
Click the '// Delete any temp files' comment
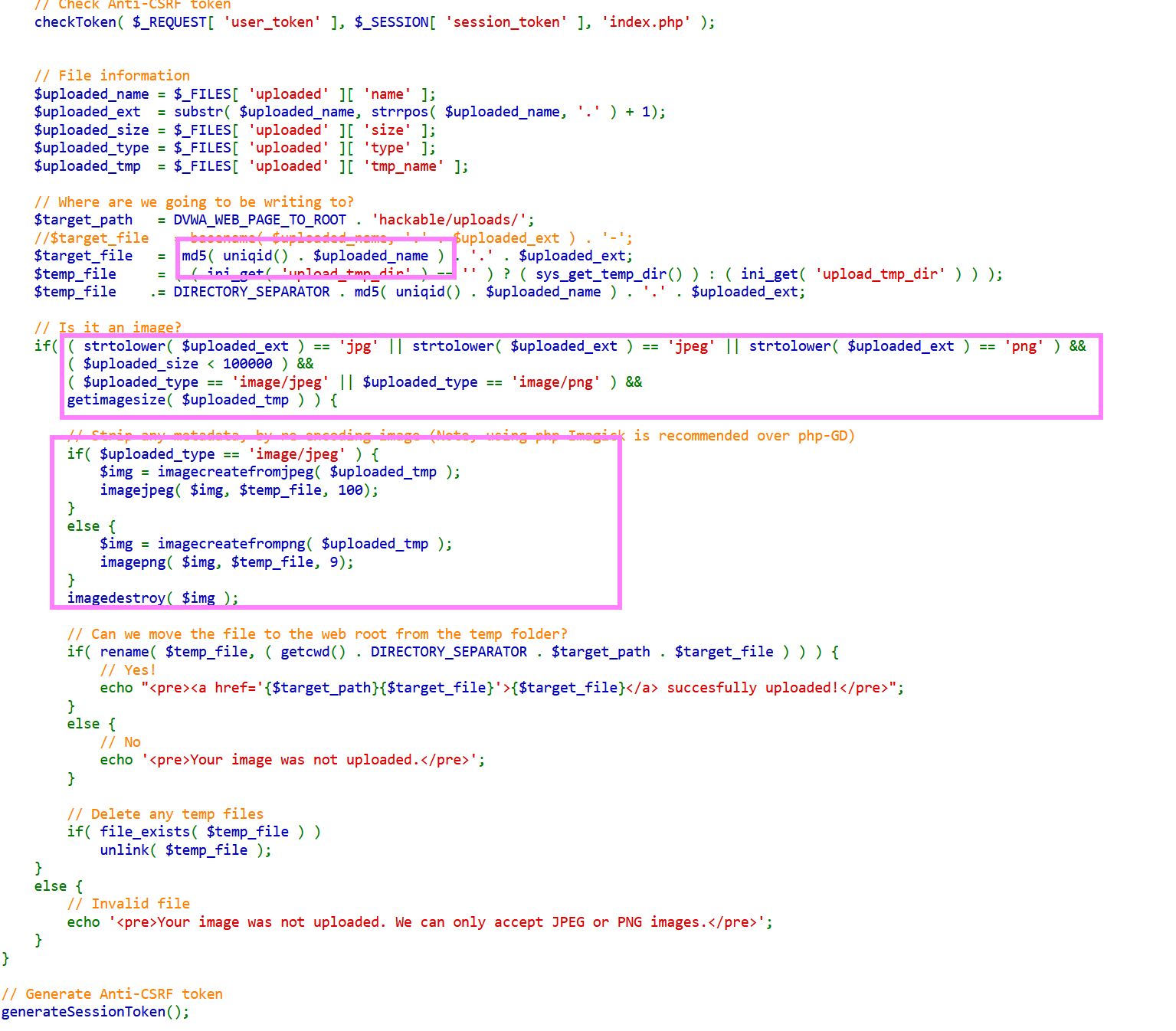pyautogui.click(x=165, y=814)
